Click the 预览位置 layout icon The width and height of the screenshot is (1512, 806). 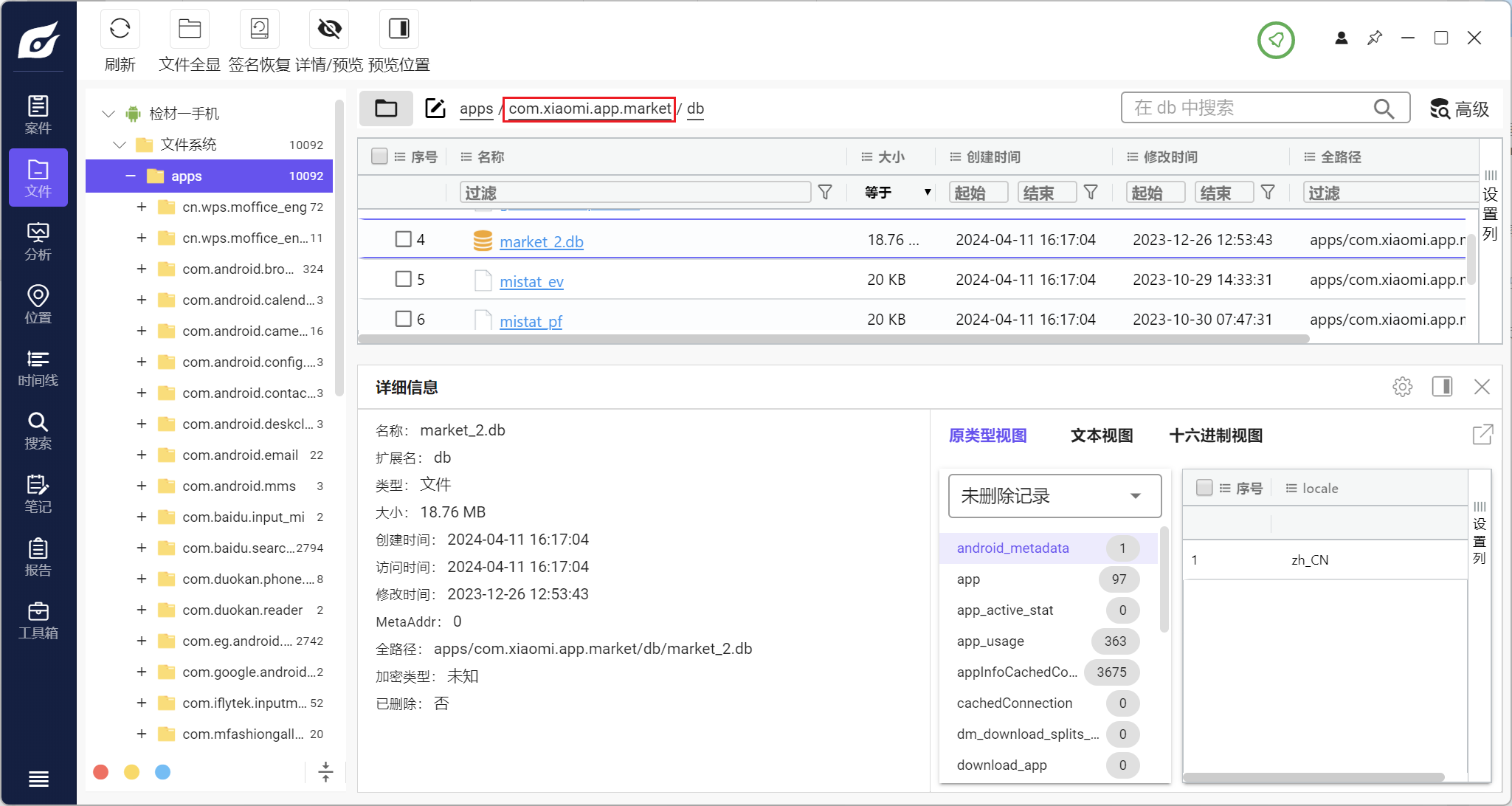pos(399,29)
